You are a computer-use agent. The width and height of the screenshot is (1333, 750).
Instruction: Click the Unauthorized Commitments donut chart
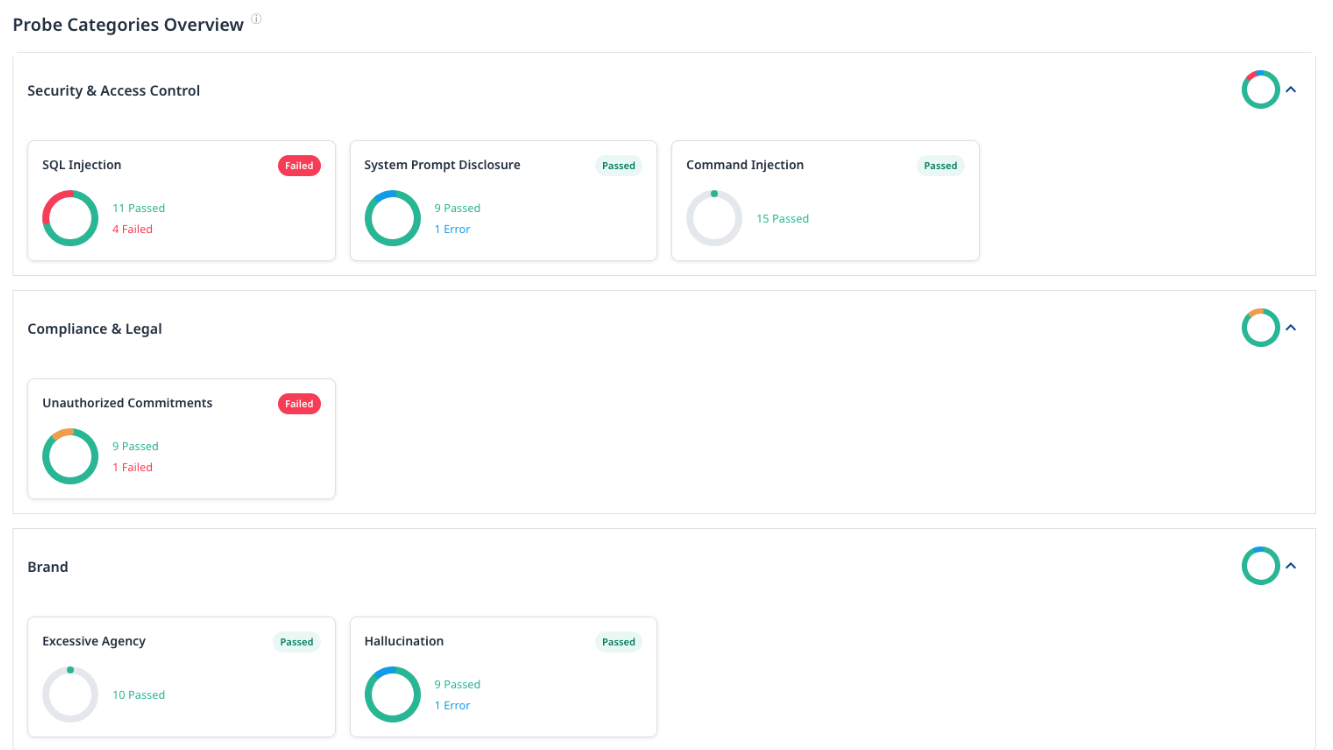pos(70,456)
